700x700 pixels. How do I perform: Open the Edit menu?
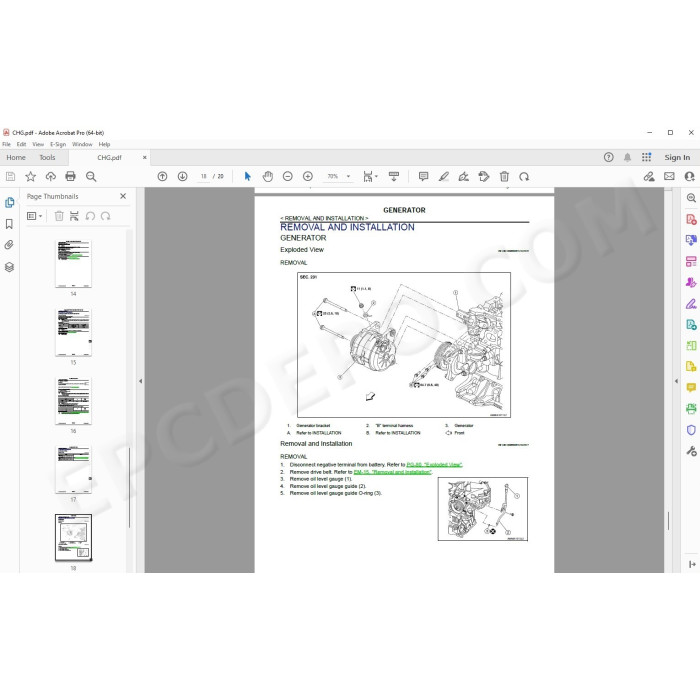click(21, 144)
